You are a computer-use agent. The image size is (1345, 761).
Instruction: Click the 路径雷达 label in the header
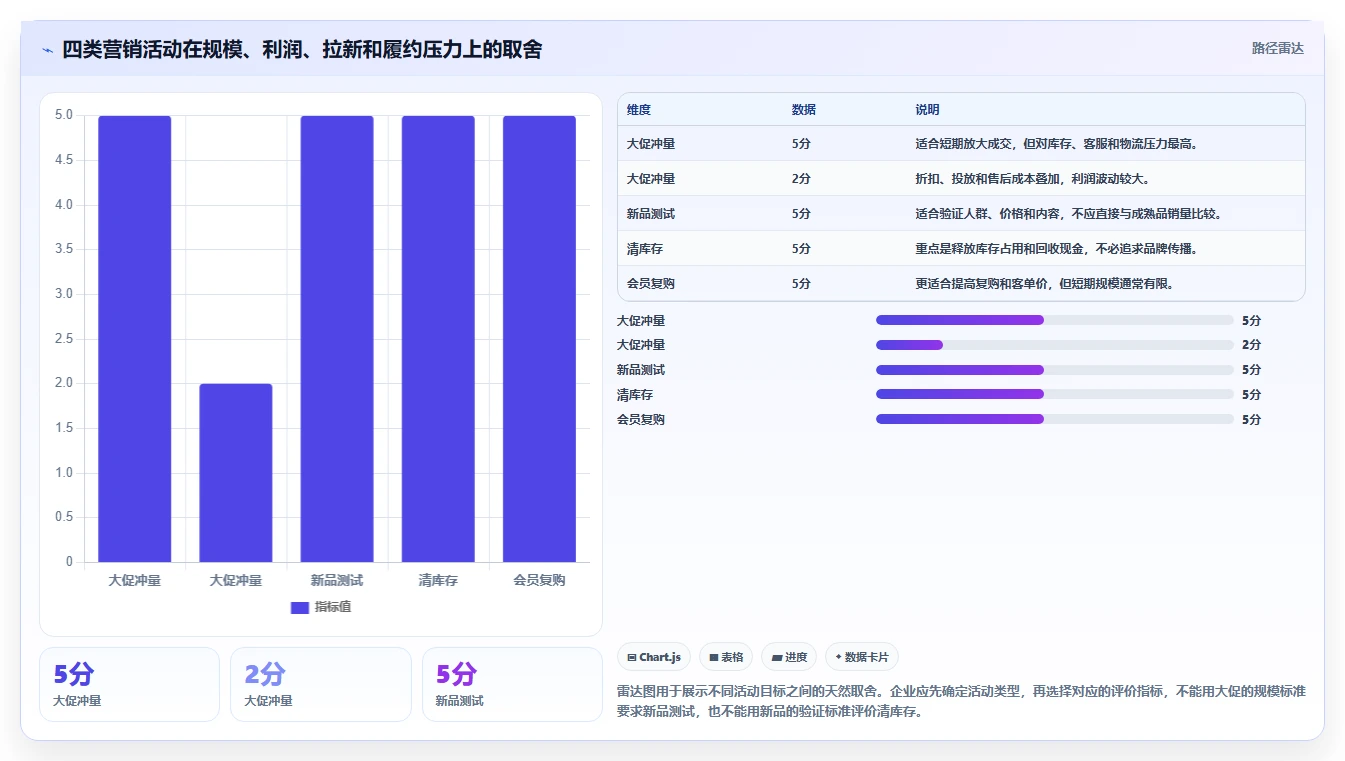click(1277, 48)
